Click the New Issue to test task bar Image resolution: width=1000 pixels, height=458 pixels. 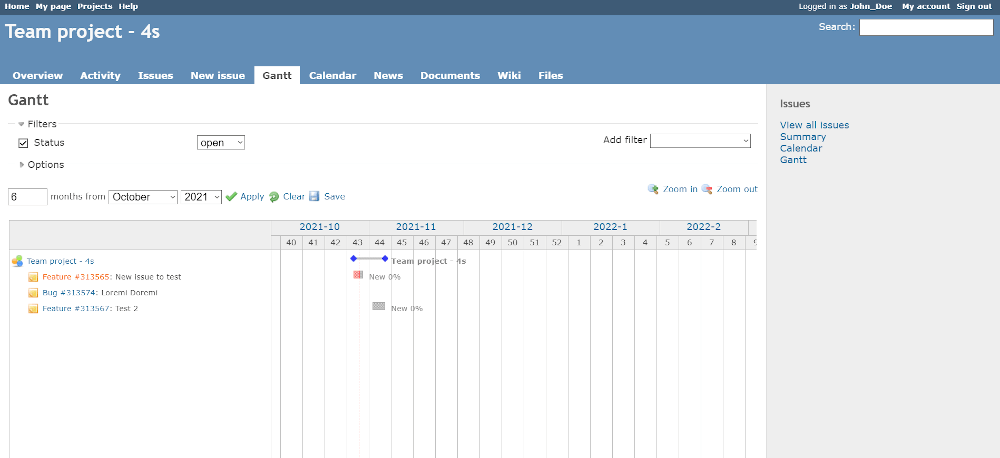coord(358,275)
